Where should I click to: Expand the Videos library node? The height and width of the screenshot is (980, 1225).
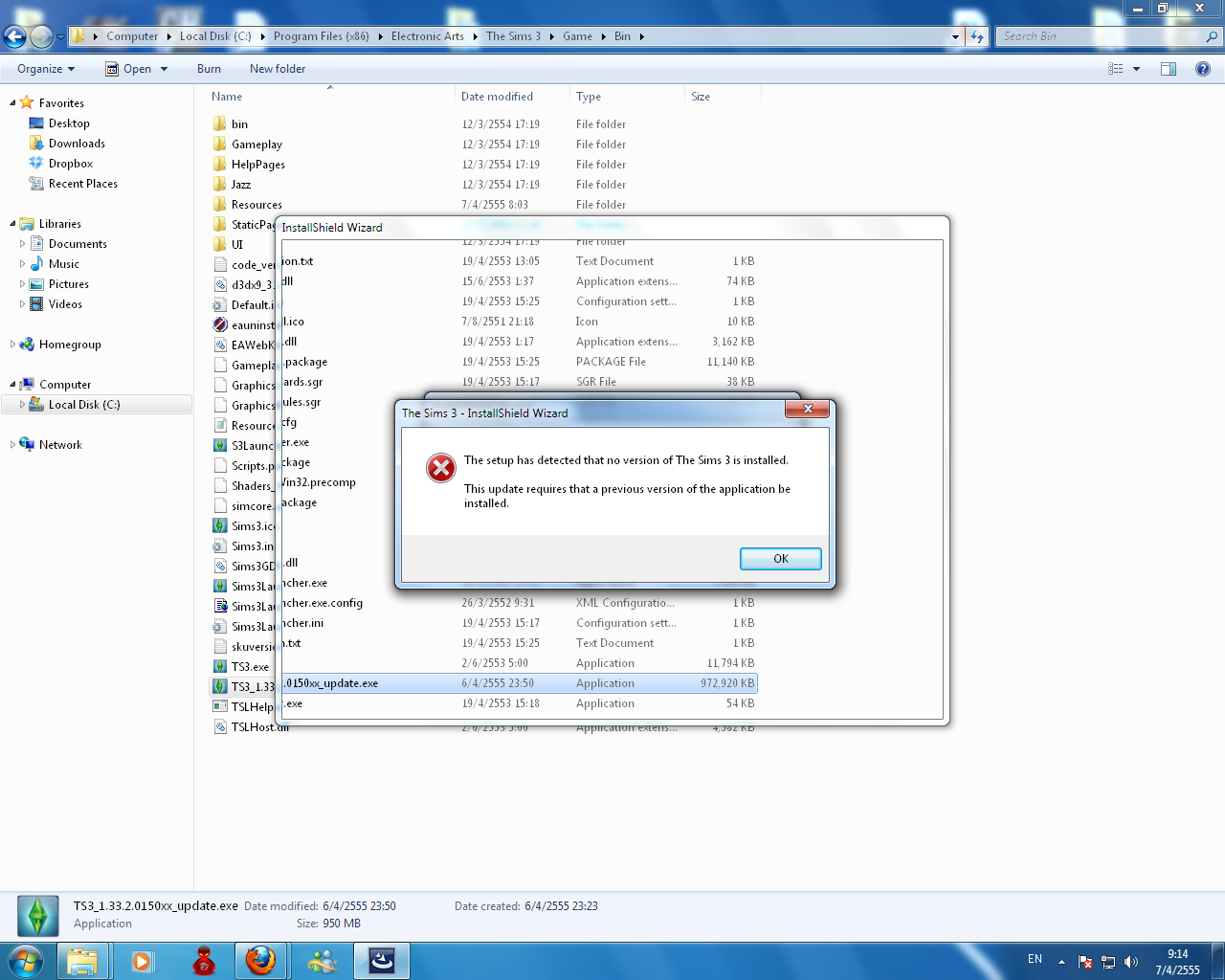click(22, 304)
